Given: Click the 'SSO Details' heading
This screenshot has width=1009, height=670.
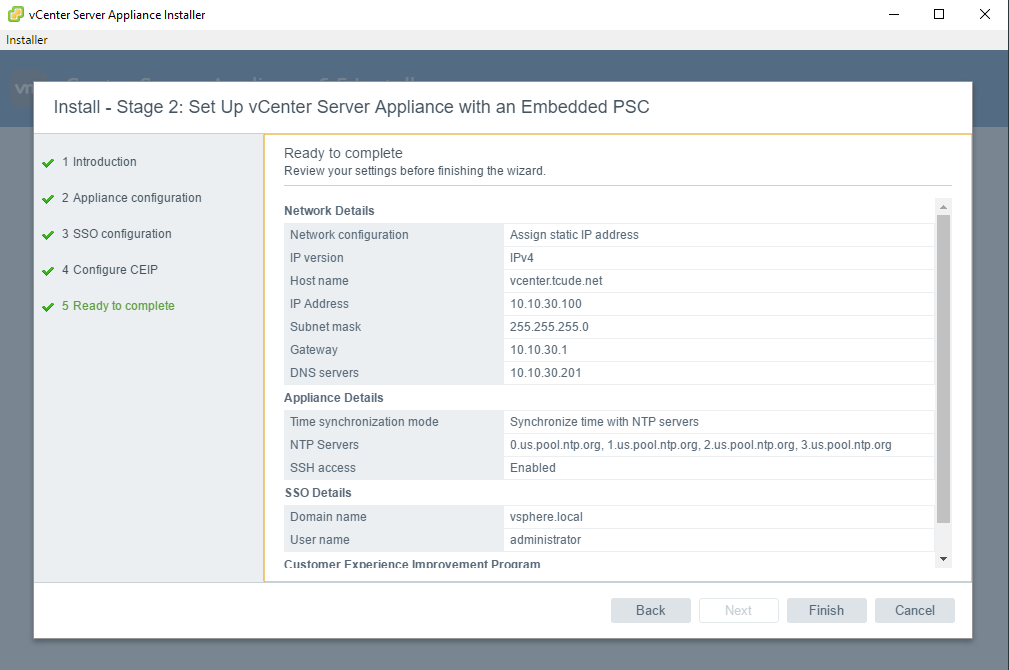Looking at the screenshot, I should coord(318,493).
